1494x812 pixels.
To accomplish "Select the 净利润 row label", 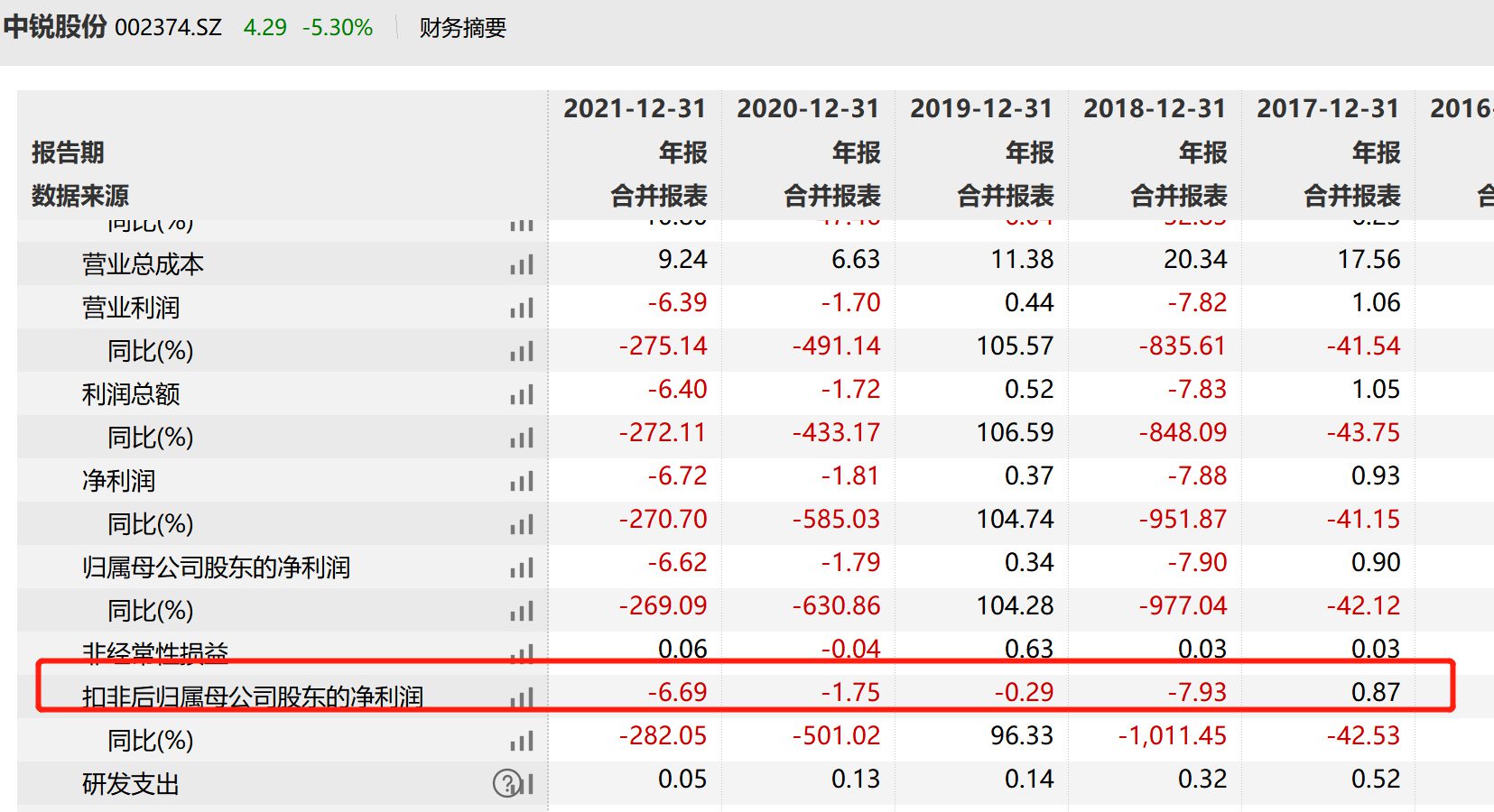I will pos(118,481).
